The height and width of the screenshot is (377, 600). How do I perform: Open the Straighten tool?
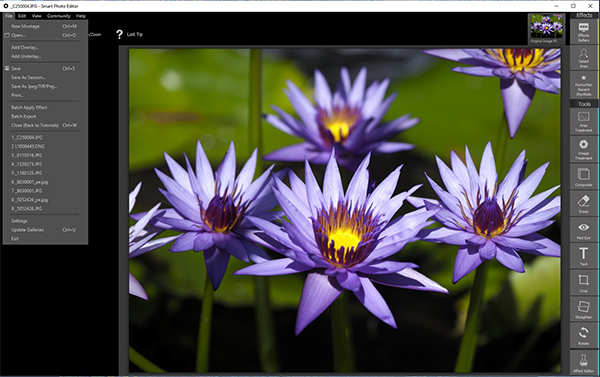point(584,309)
